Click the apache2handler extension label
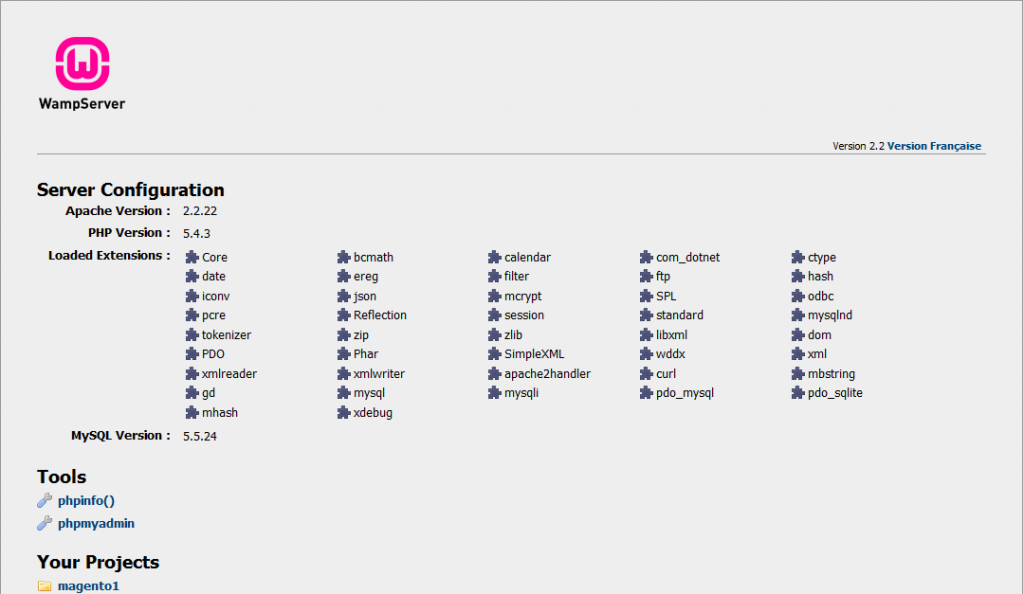This screenshot has width=1024, height=594. [547, 374]
